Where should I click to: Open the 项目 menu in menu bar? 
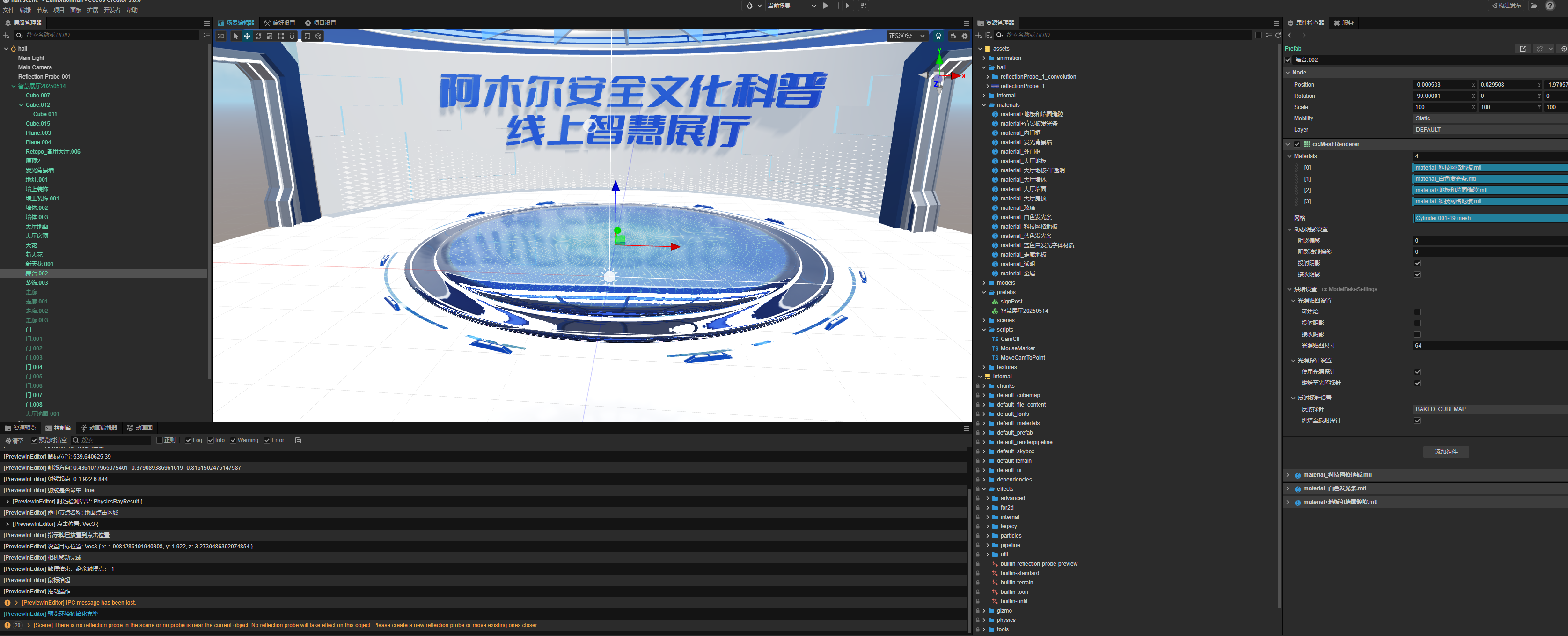(59, 10)
